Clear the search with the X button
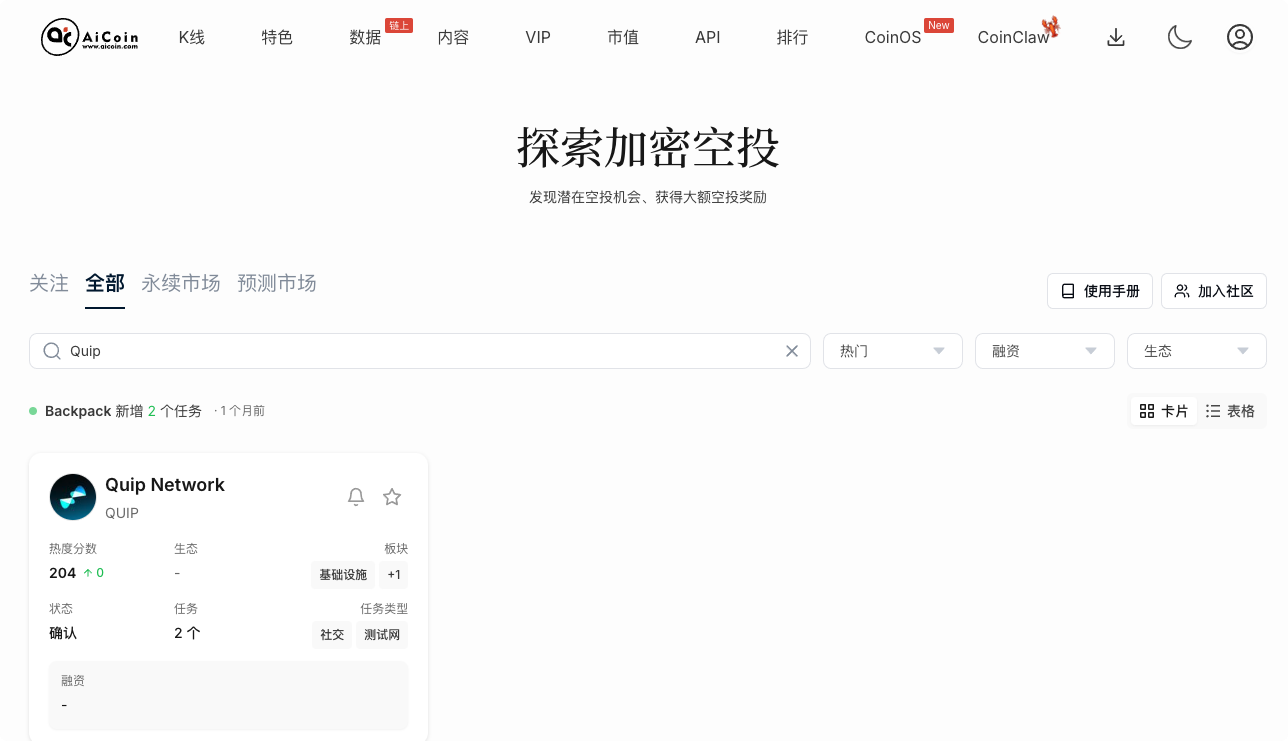Image resolution: width=1288 pixels, height=741 pixels. 791,351
